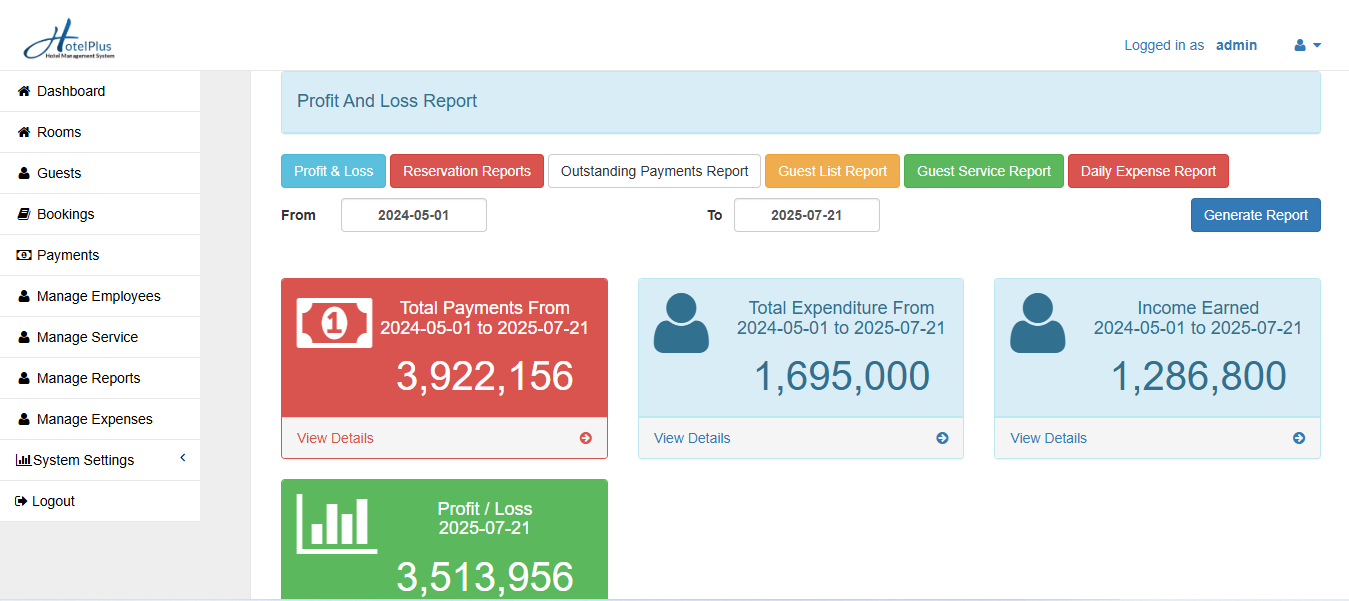
Task: Click the person icon on Income Earned card
Action: [x=1037, y=323]
